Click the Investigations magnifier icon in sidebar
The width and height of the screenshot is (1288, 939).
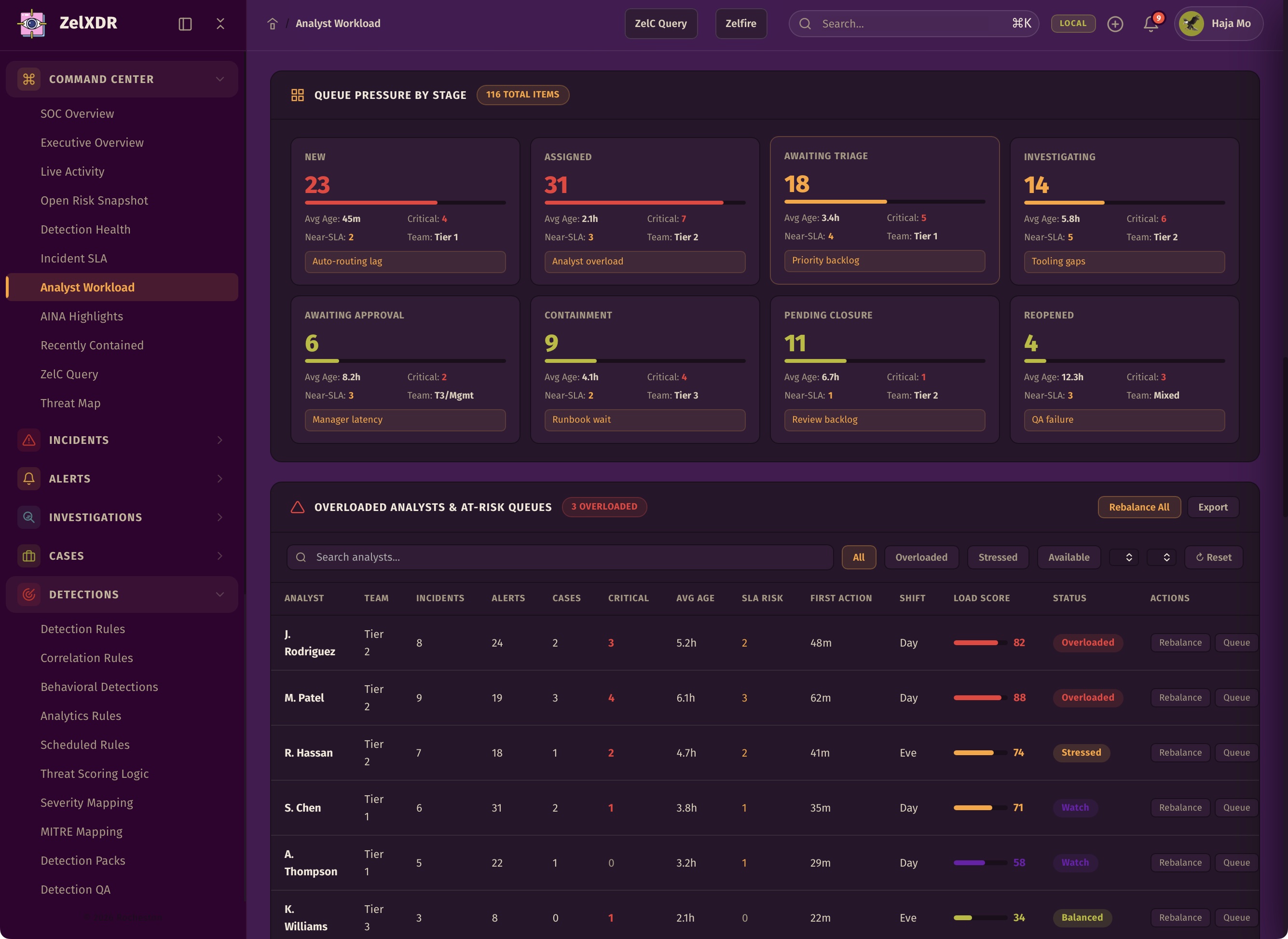click(x=29, y=517)
